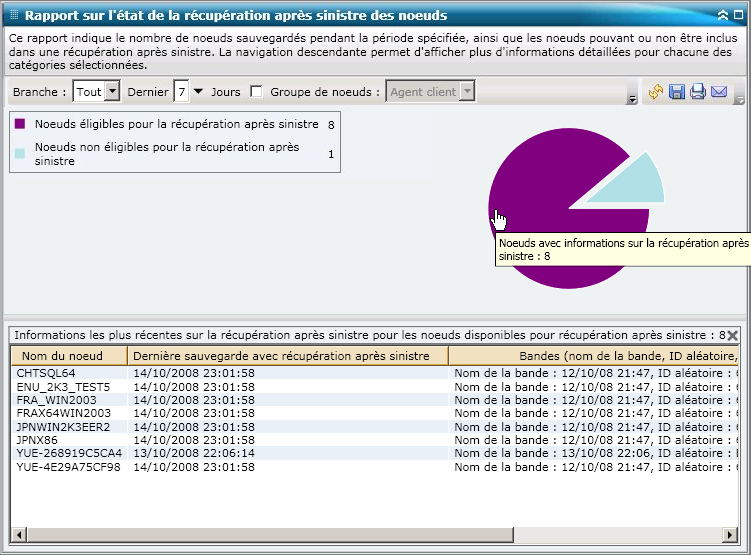Click the horizontal scrollbar thumb of the table
Viewport: 751px width, 555px height.
point(270,534)
